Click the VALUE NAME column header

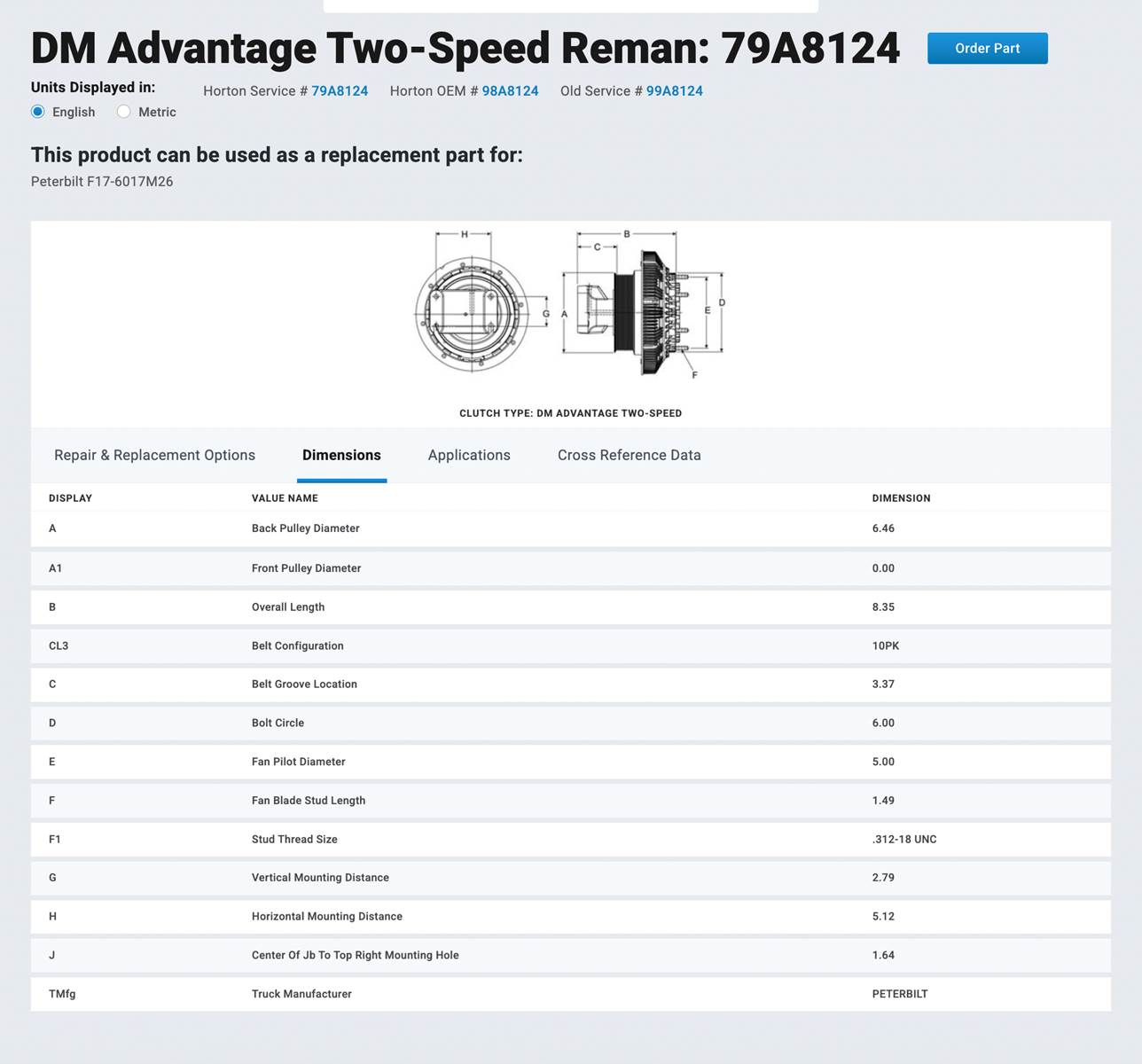pyautogui.click(x=285, y=498)
